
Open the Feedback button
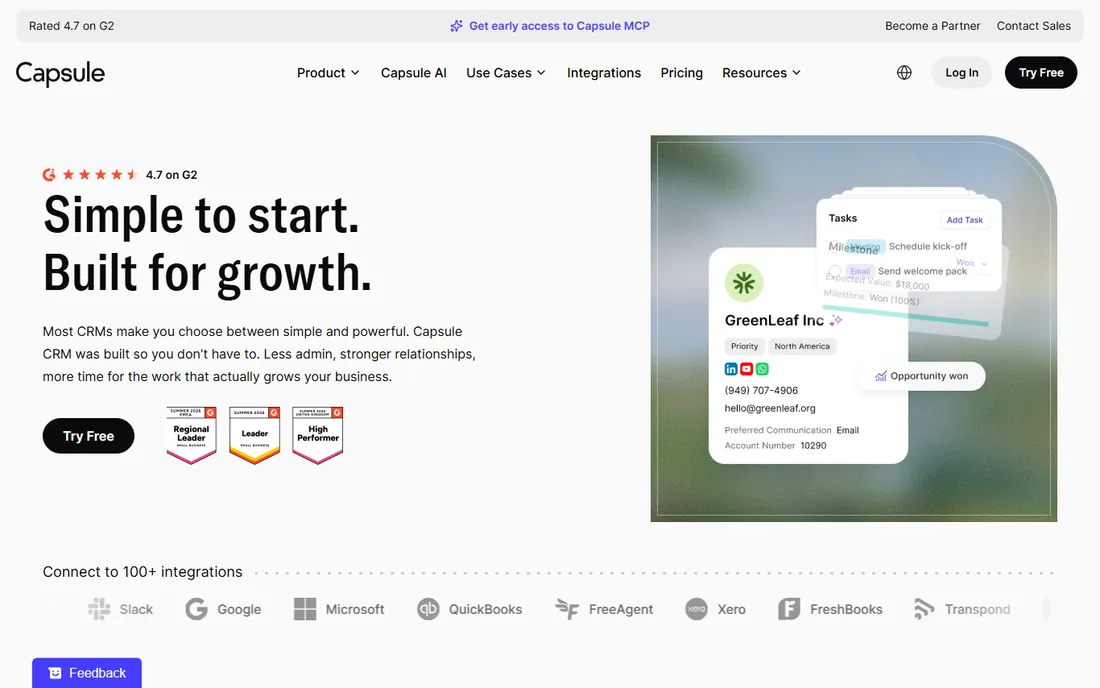tap(87, 673)
